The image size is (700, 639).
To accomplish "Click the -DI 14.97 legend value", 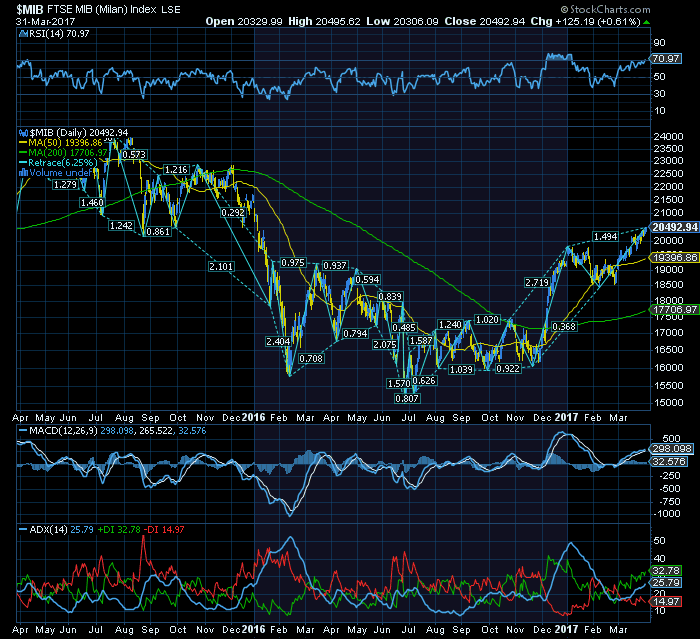I will pos(165,530).
